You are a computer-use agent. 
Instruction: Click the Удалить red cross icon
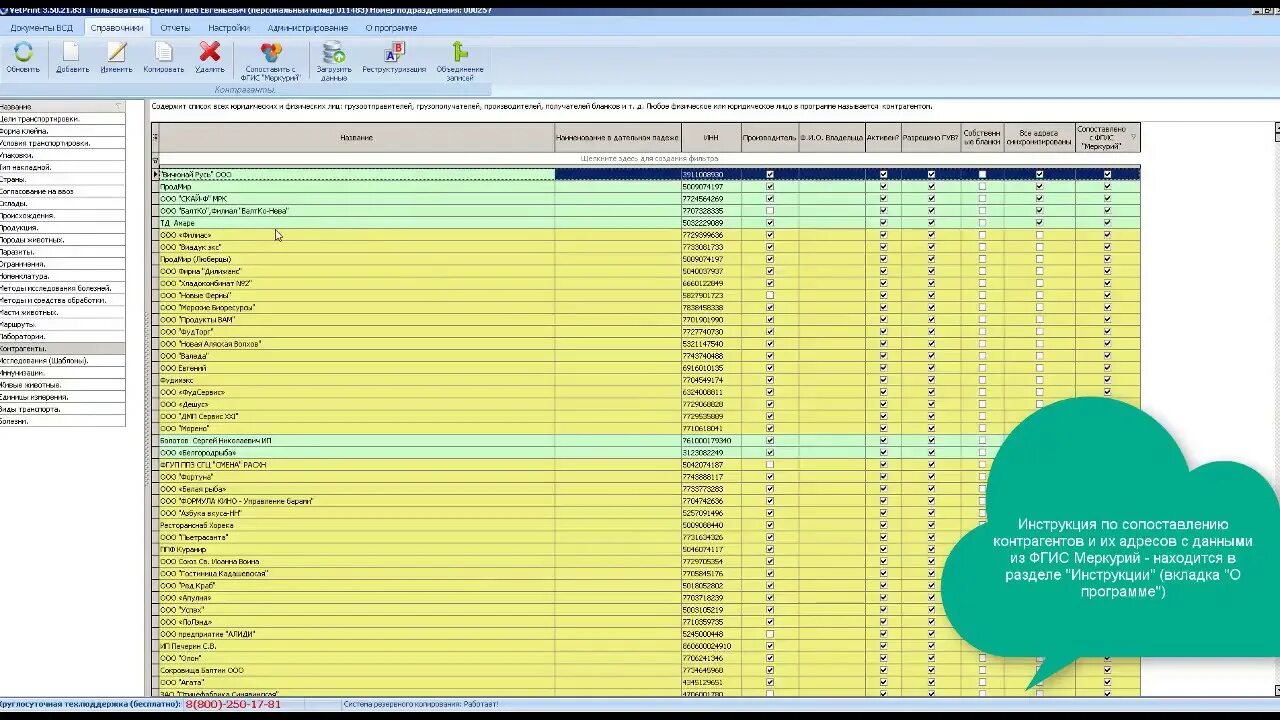210,52
